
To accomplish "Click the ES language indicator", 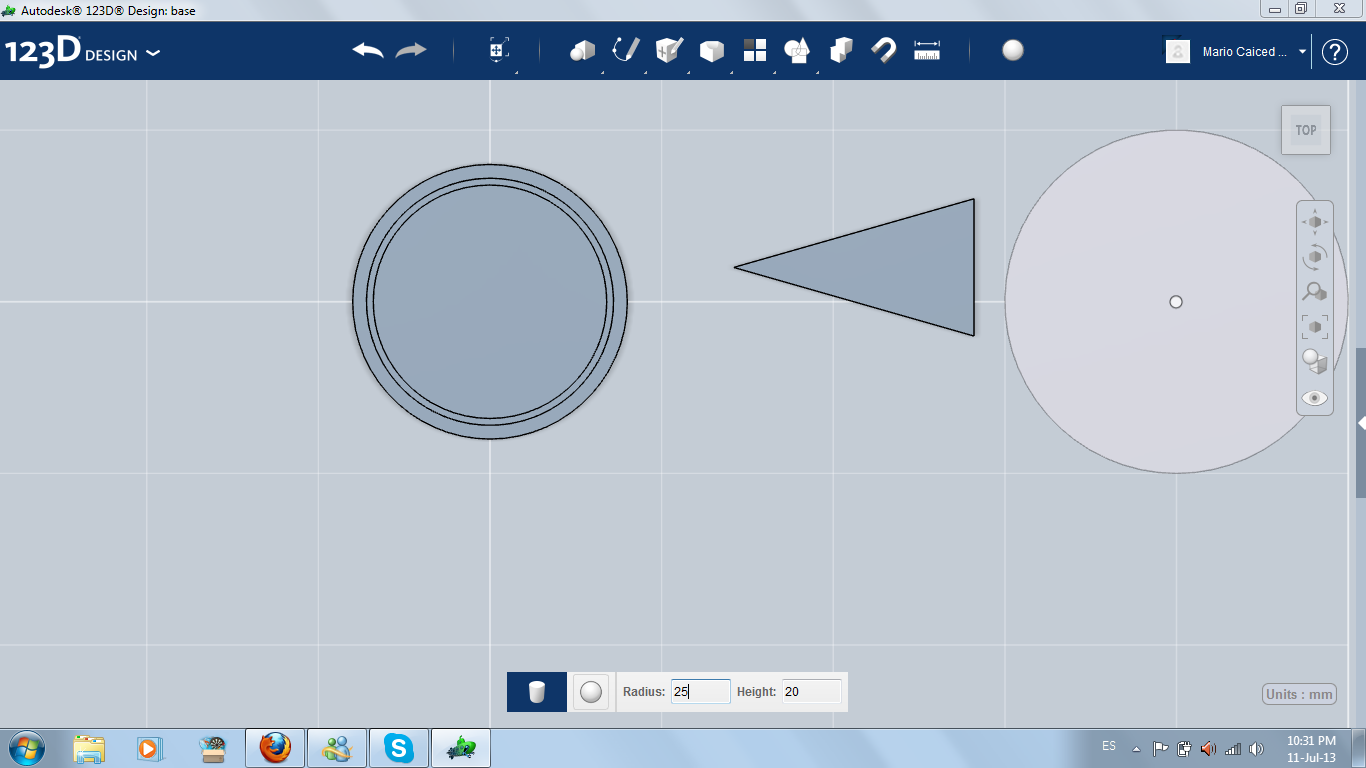I will point(1109,747).
